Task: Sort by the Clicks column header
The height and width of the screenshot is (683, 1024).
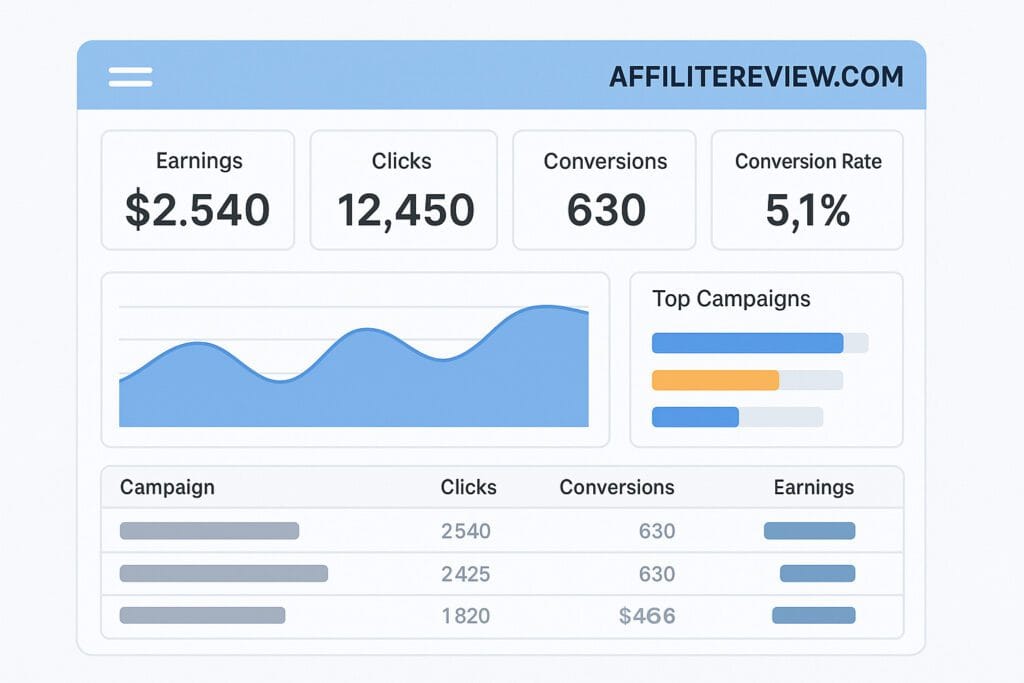Action: click(x=467, y=488)
